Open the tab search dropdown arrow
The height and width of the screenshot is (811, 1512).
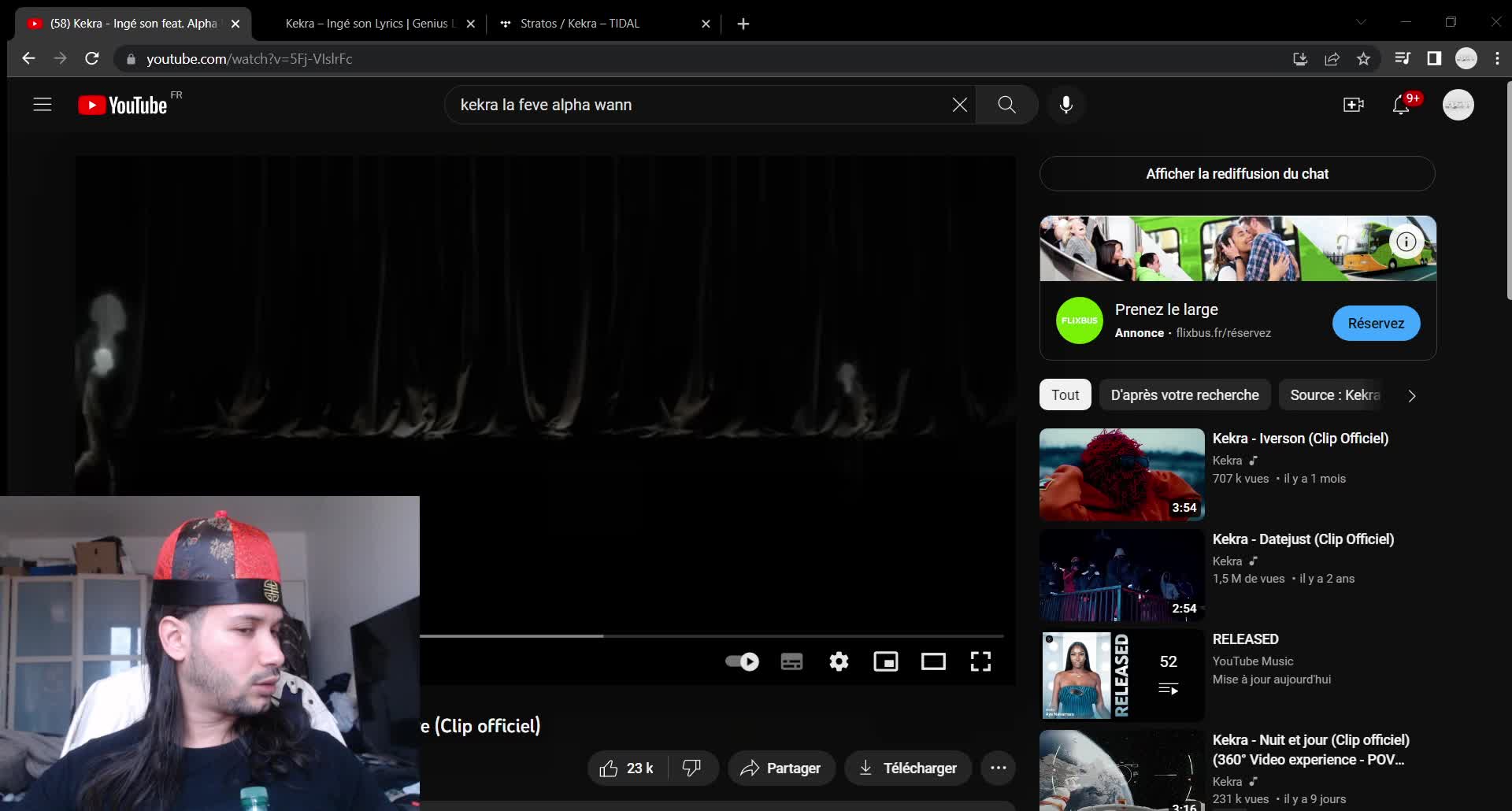point(1361,22)
